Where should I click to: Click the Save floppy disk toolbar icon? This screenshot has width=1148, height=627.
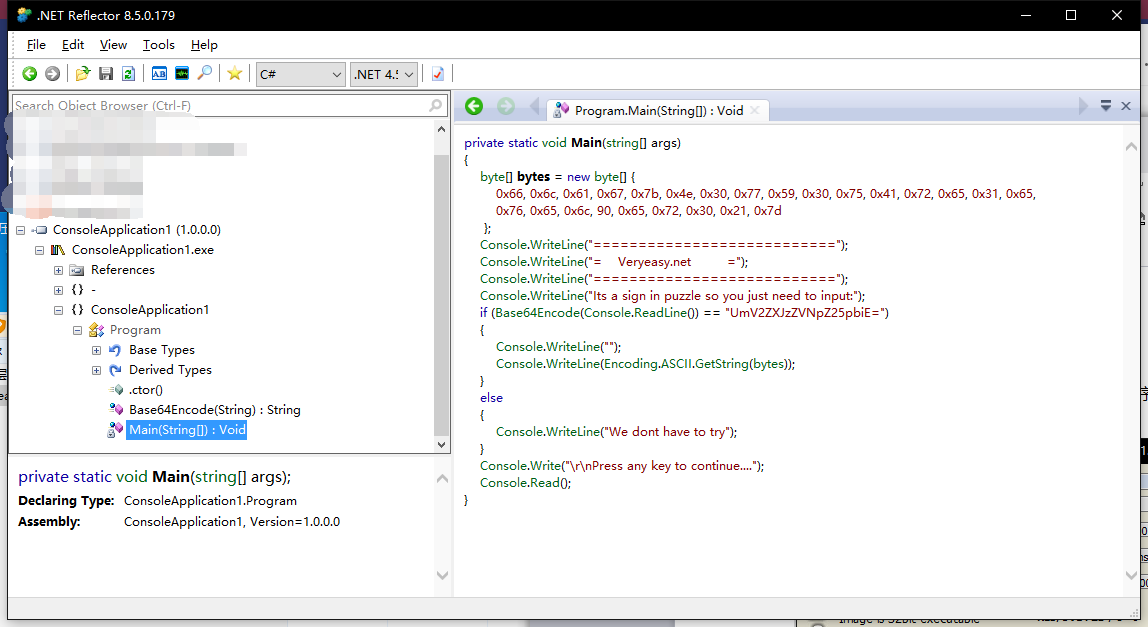[x=106, y=74]
